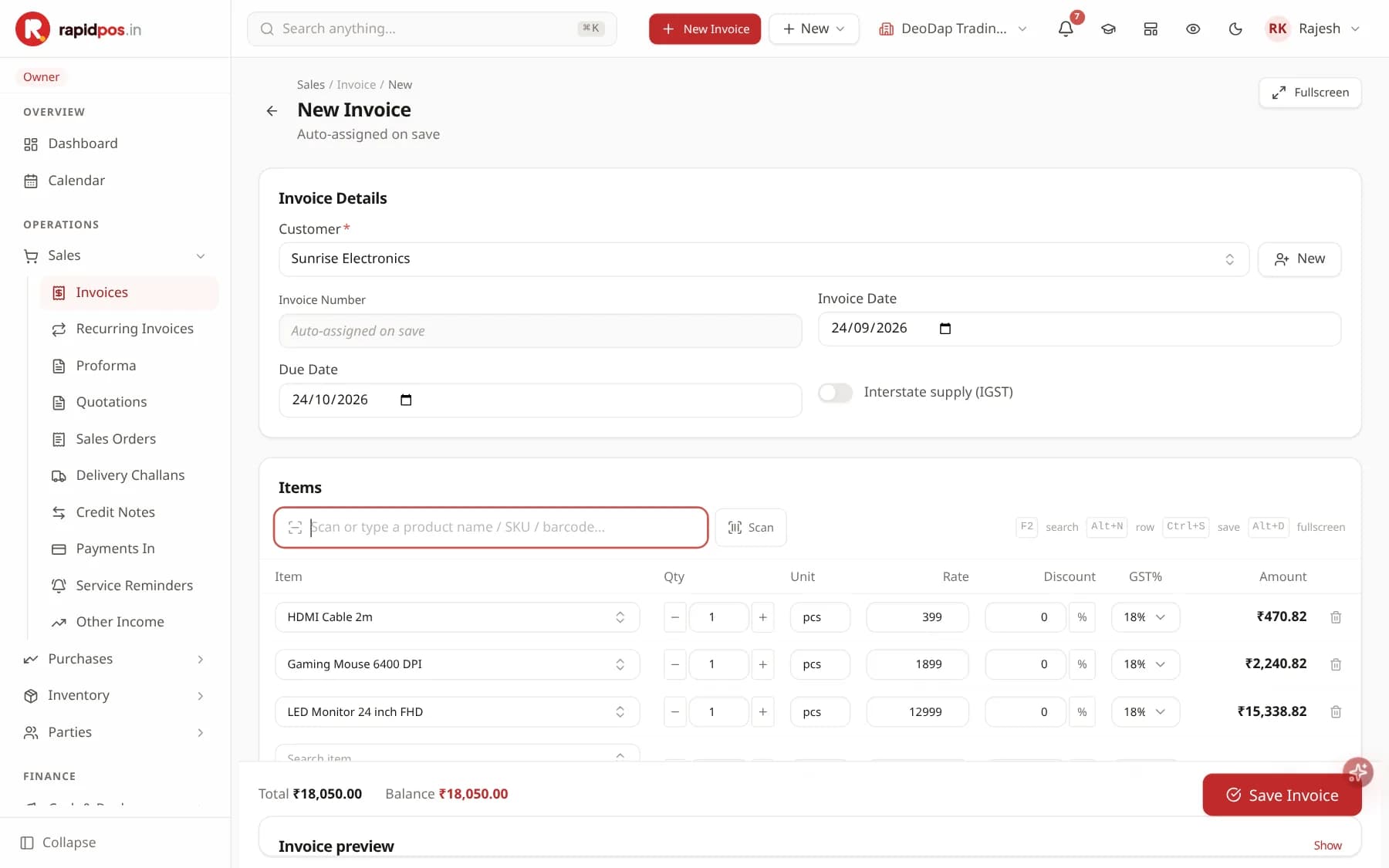The height and width of the screenshot is (868, 1389).
Task: Click the rapidpos.in logo
Action: (x=79, y=29)
